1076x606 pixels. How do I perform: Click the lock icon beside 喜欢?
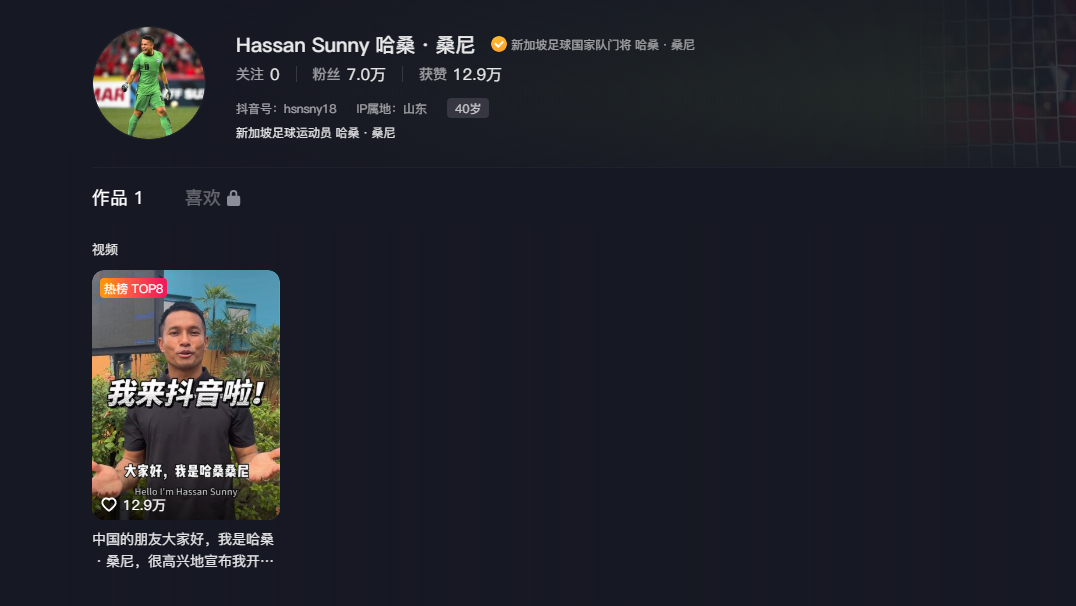click(x=233, y=198)
